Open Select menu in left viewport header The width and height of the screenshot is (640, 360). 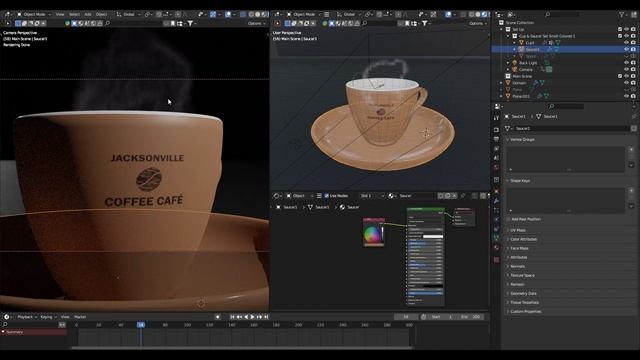[74, 14]
